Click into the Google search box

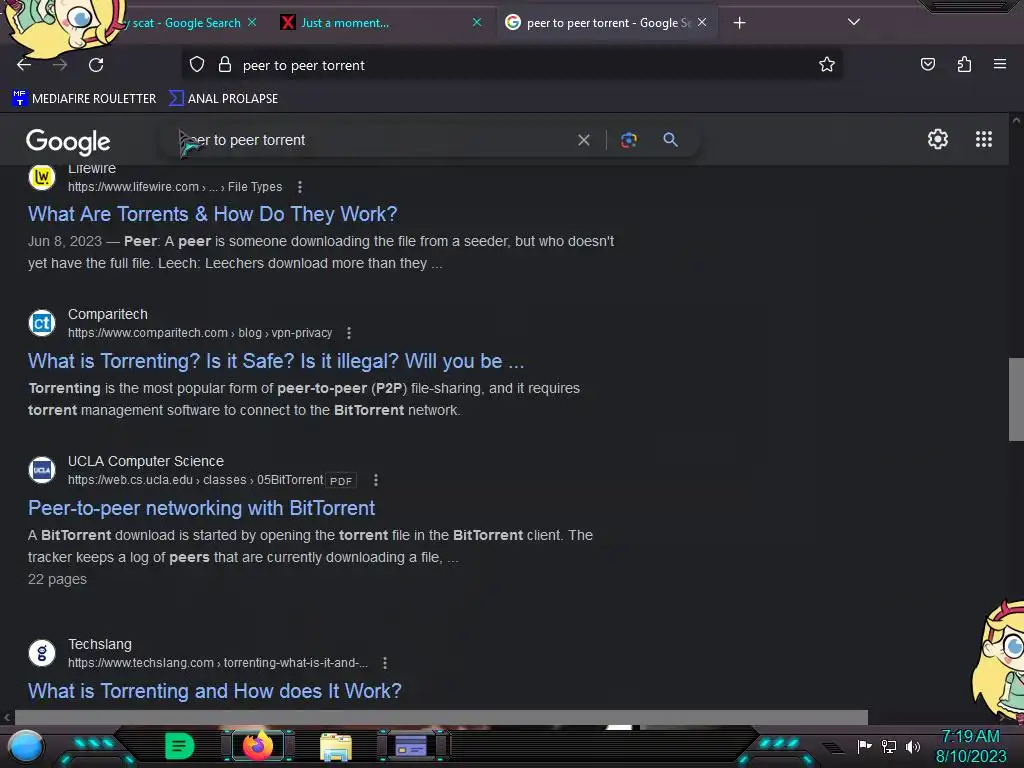tap(372, 140)
